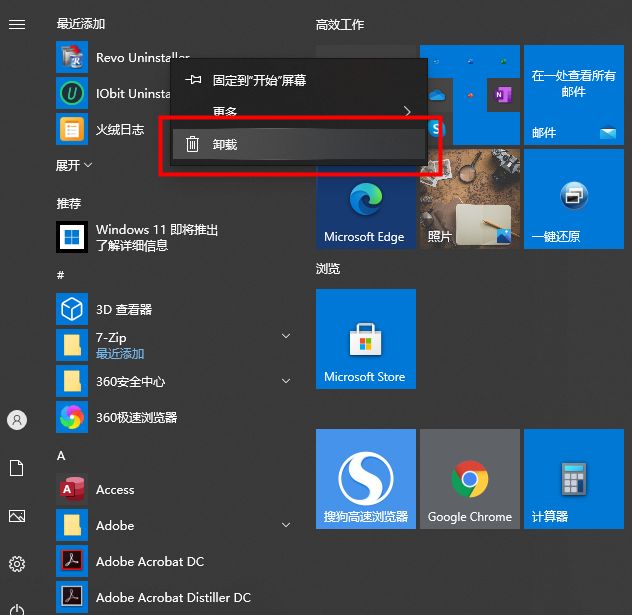
Task: Click the 浏览 group header
Action: point(328,268)
